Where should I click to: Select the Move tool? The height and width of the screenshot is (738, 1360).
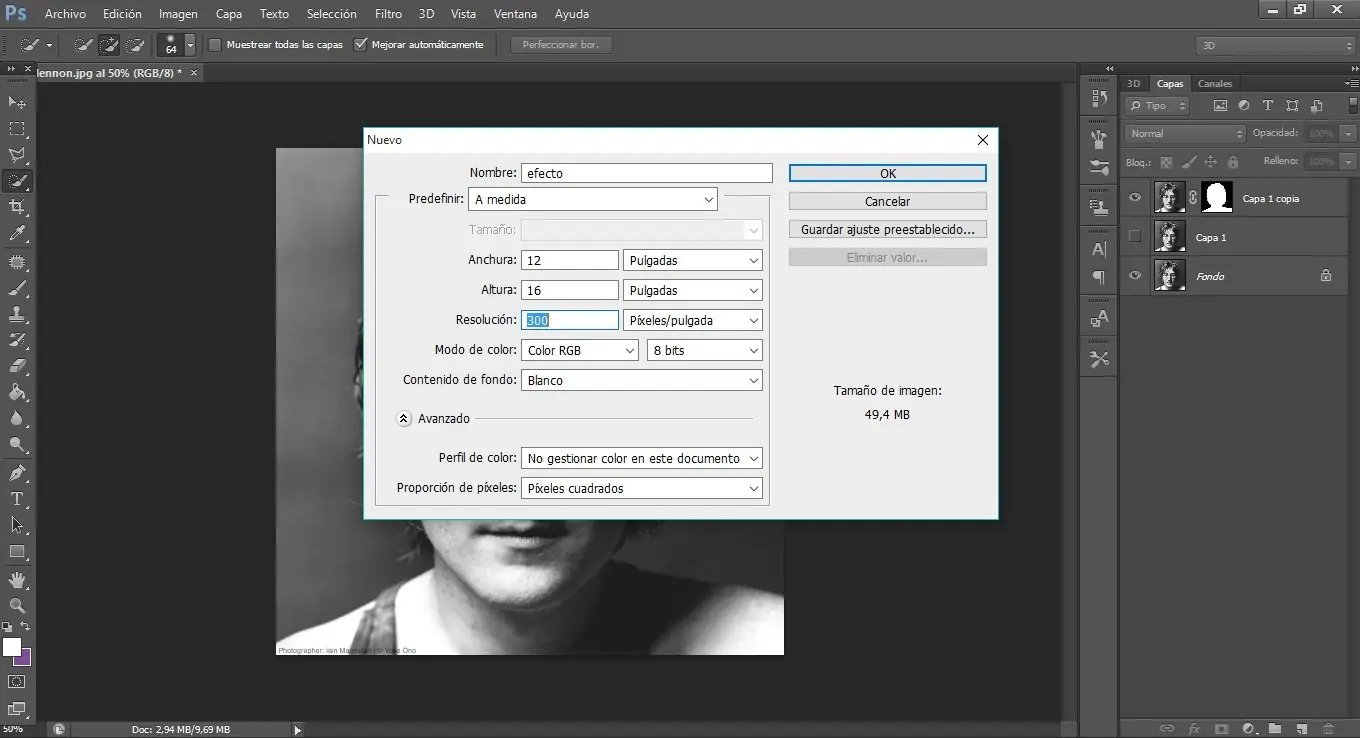click(16, 102)
